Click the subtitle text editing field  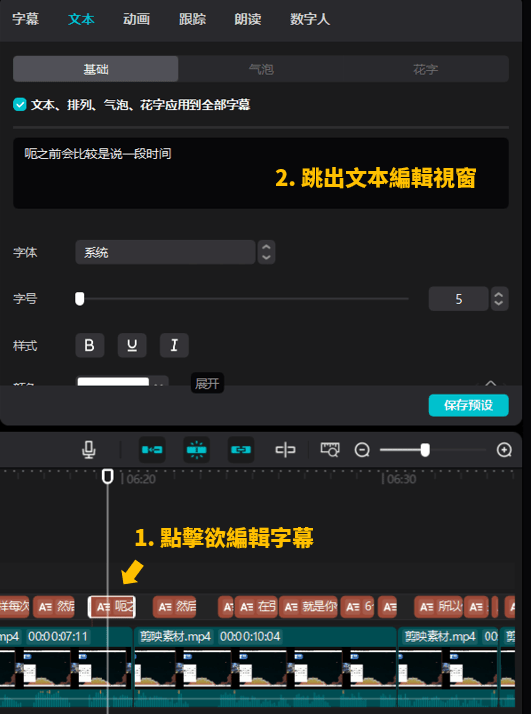[260, 173]
